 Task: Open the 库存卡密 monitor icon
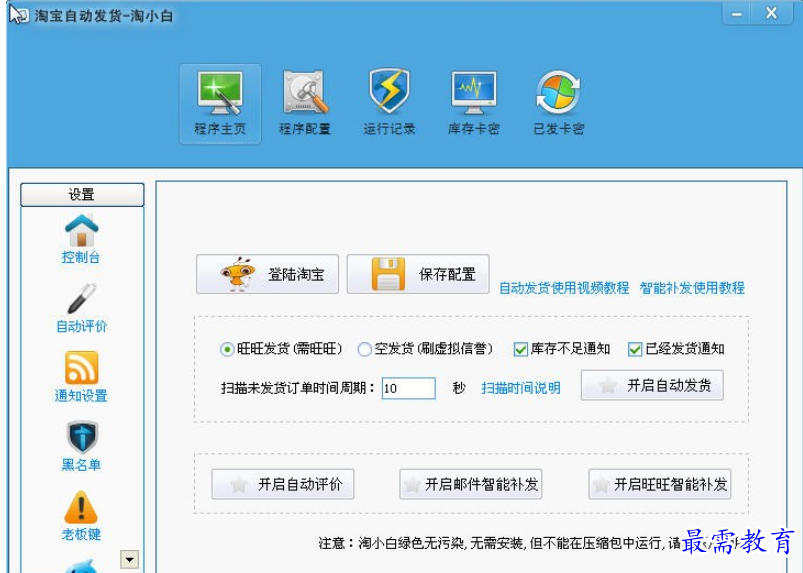point(474,104)
